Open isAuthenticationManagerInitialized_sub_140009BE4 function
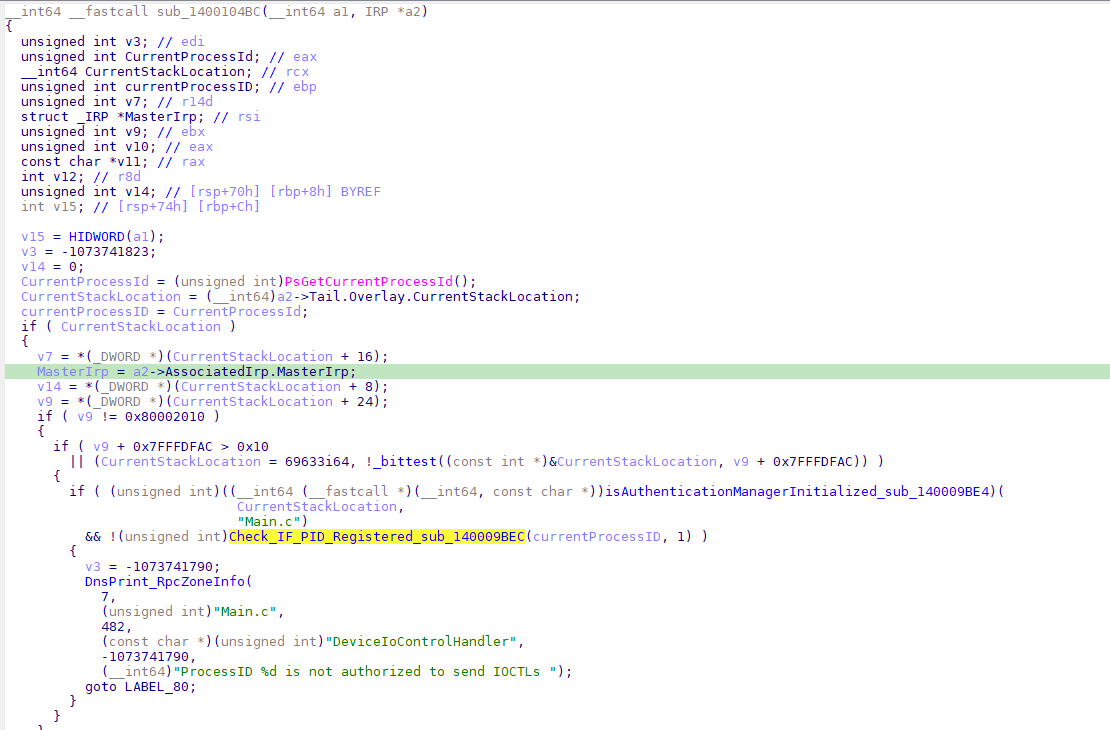The image size is (1110, 730). point(799,491)
